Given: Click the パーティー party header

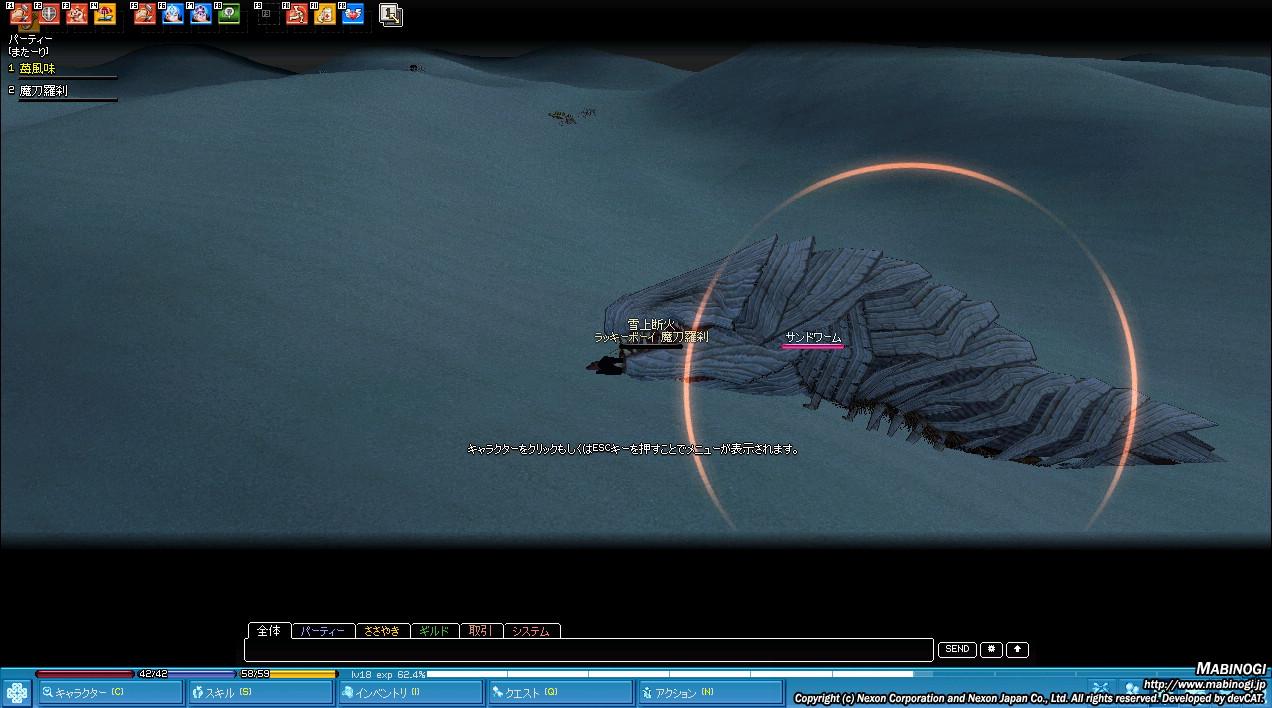Looking at the screenshot, I should pos(30,40).
